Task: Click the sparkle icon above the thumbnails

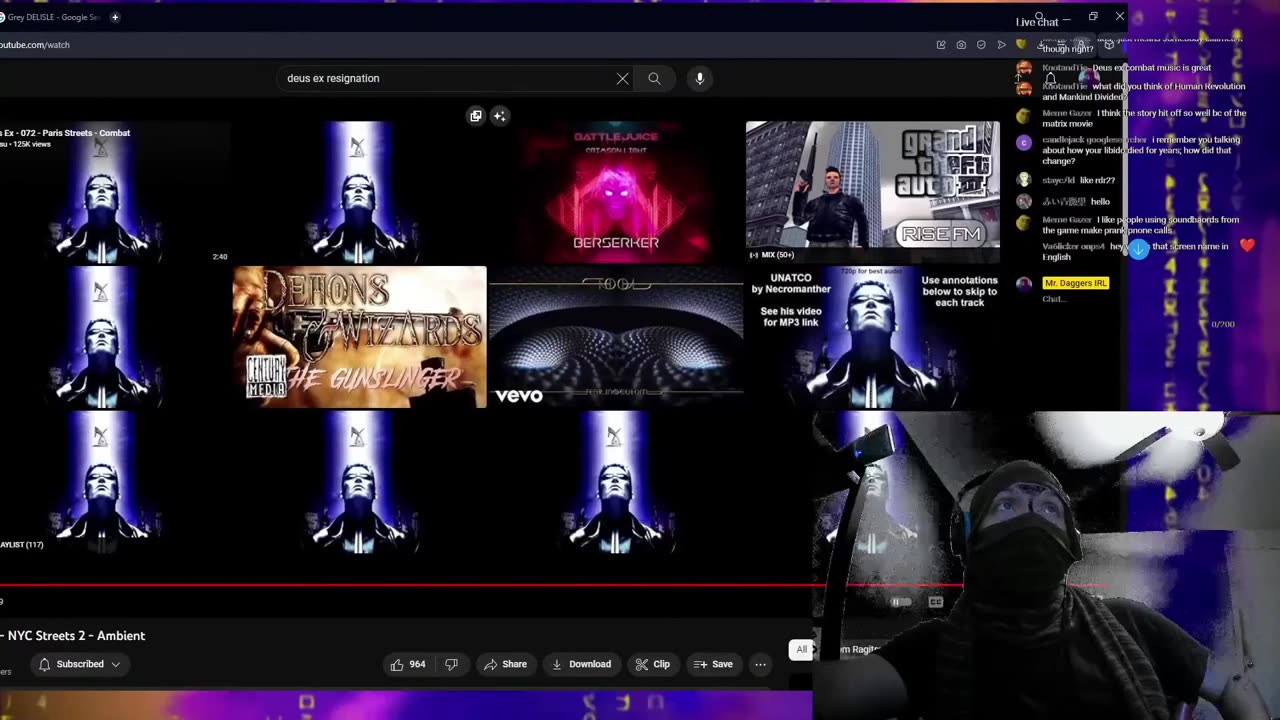Action: click(499, 116)
